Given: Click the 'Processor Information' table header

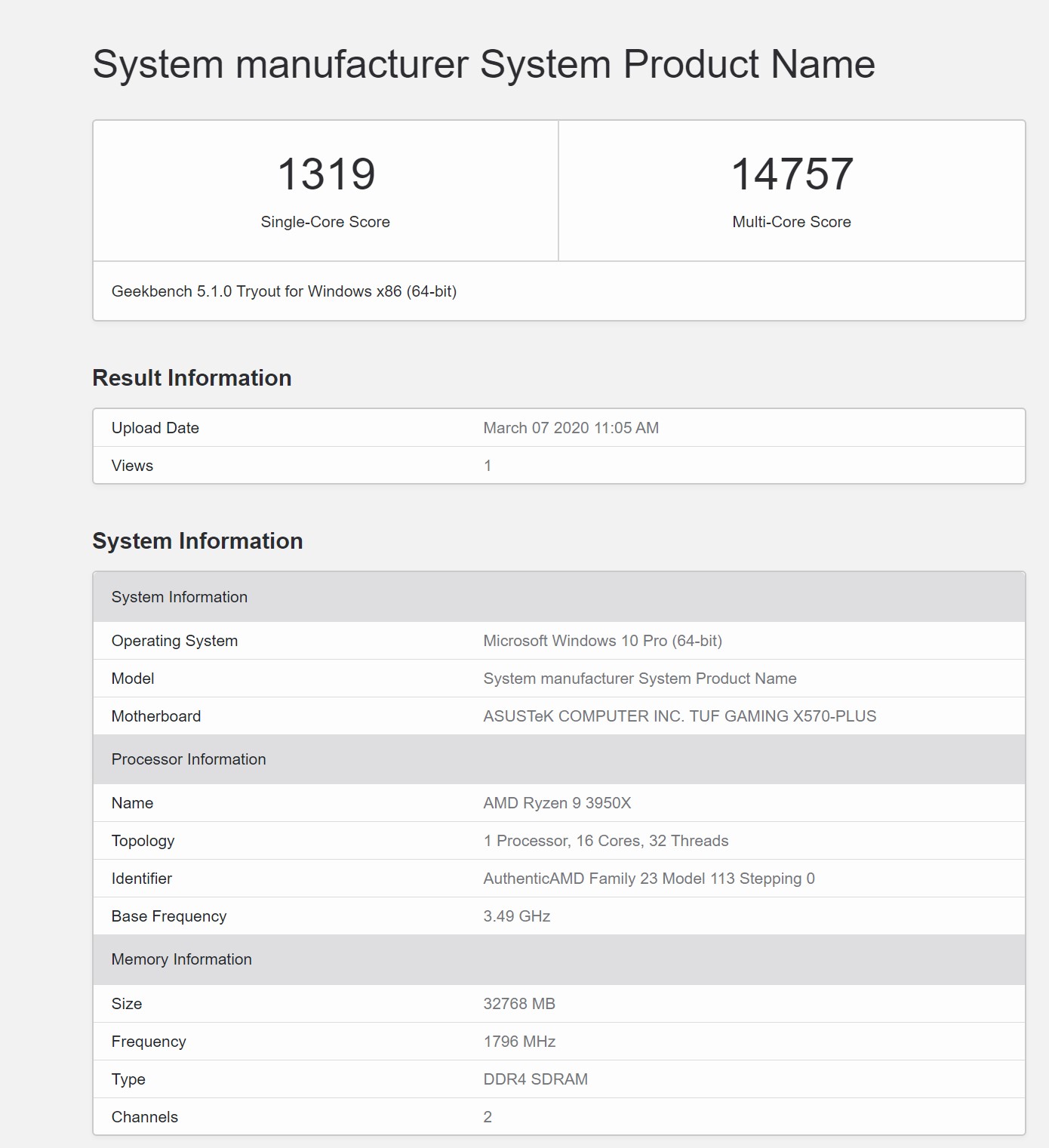Looking at the screenshot, I should (559, 759).
